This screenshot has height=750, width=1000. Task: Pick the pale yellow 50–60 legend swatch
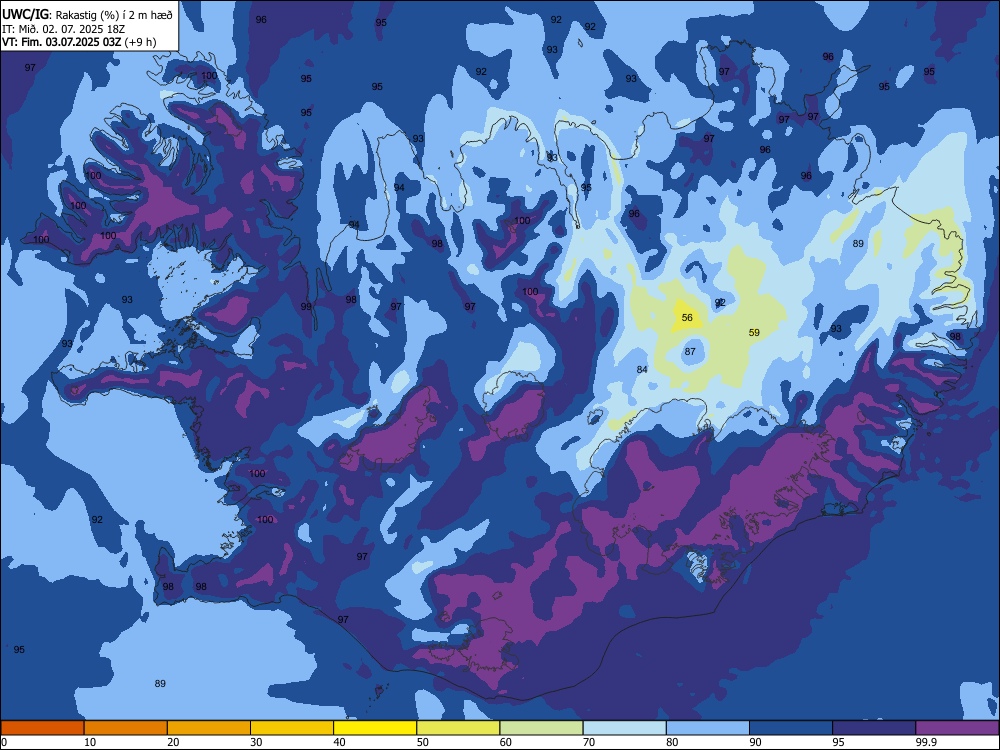459,728
